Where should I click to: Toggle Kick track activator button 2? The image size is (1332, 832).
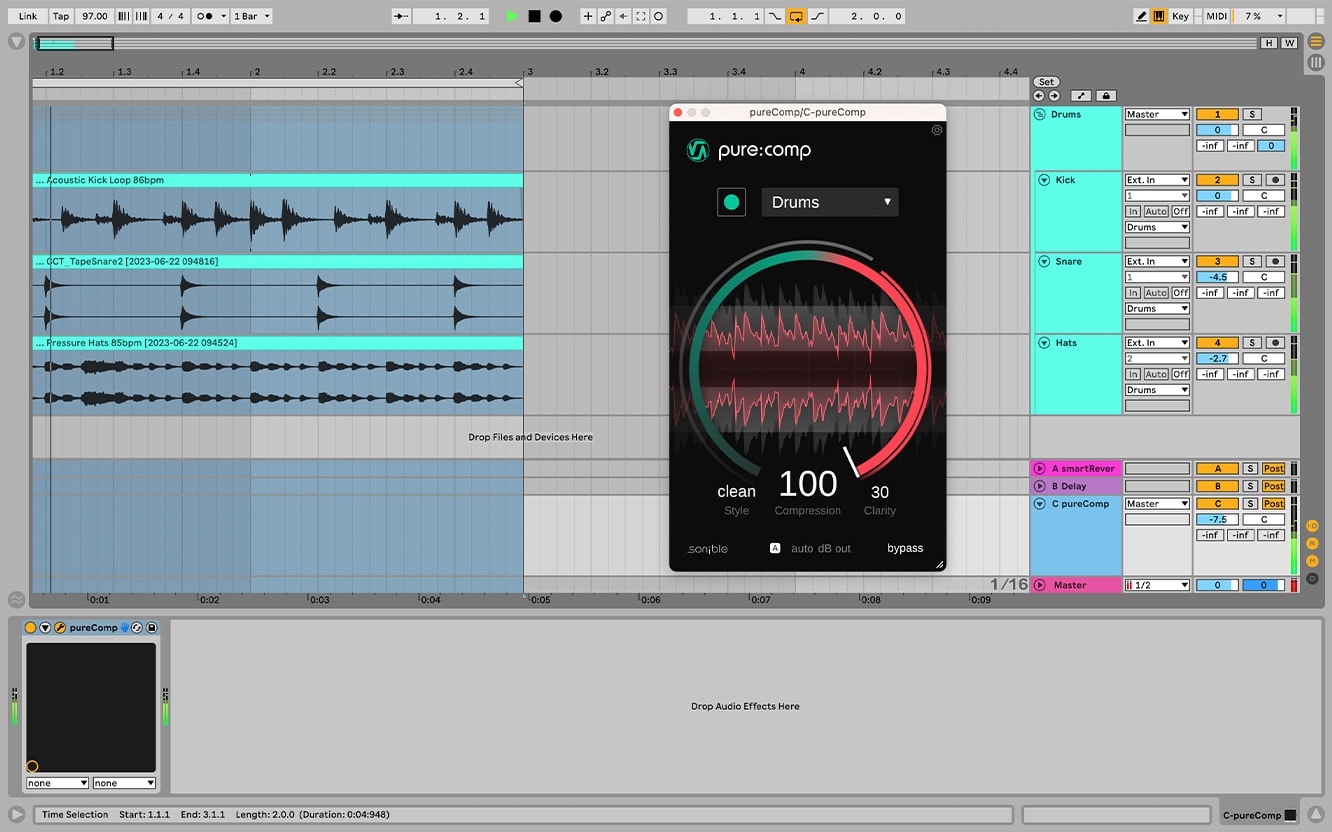coord(1217,180)
